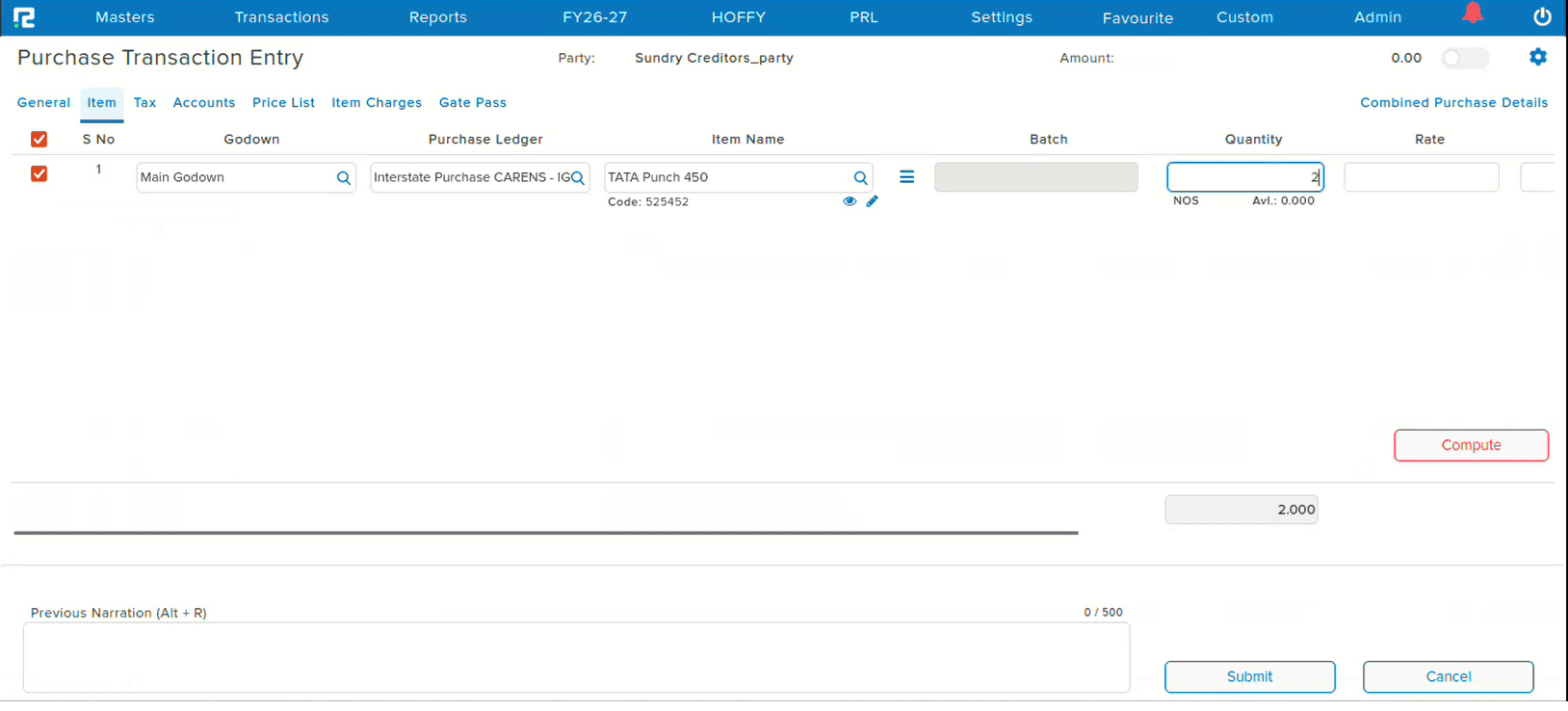Click the Godown search magnifier icon

coord(344,178)
